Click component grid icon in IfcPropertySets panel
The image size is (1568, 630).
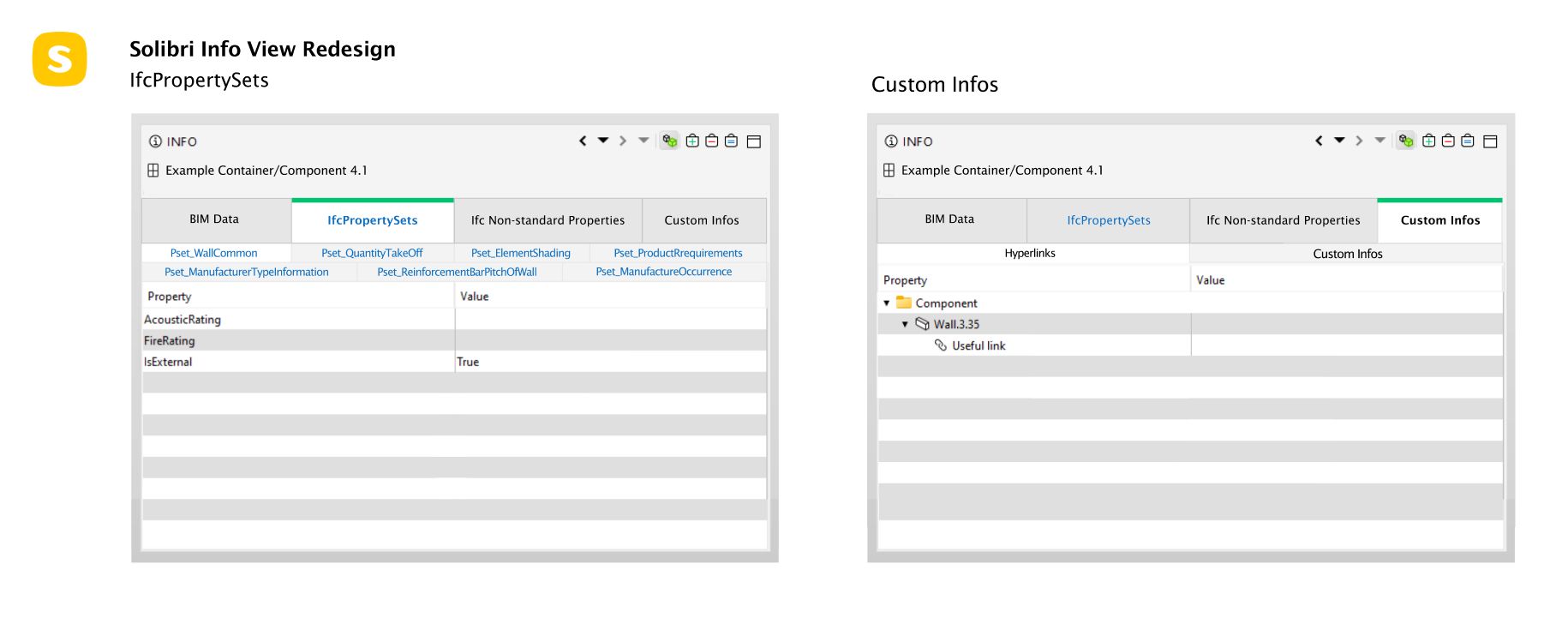pyautogui.click(x=153, y=171)
